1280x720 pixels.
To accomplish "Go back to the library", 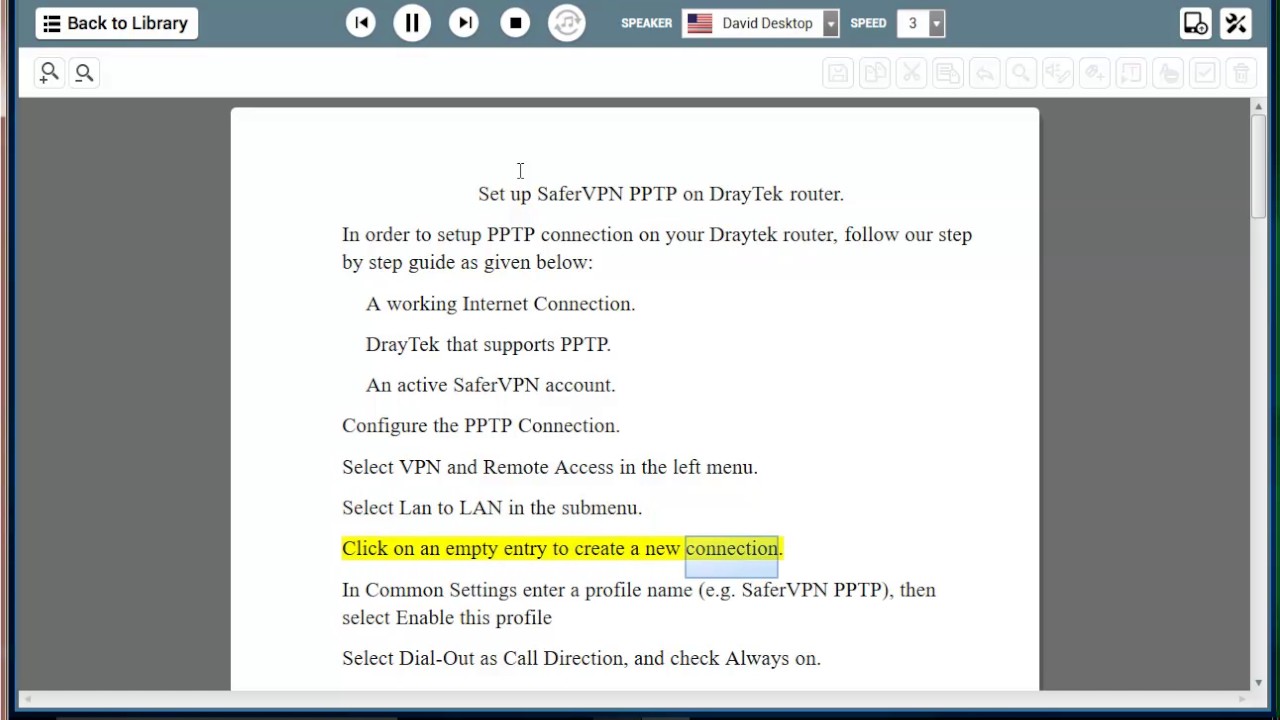I will pyautogui.click(x=117, y=23).
